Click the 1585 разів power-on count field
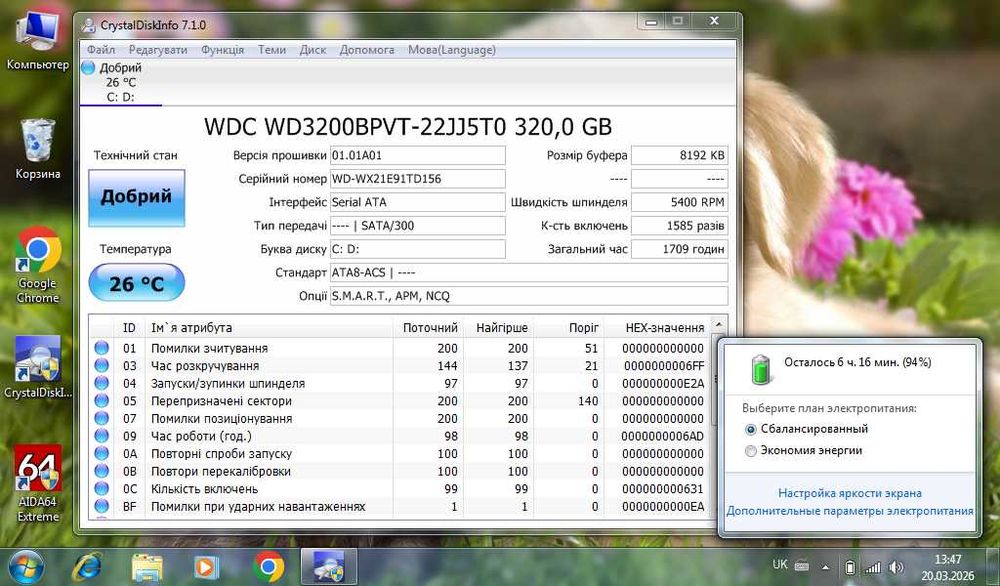Viewport: 1000px width, 586px height. pos(679,226)
